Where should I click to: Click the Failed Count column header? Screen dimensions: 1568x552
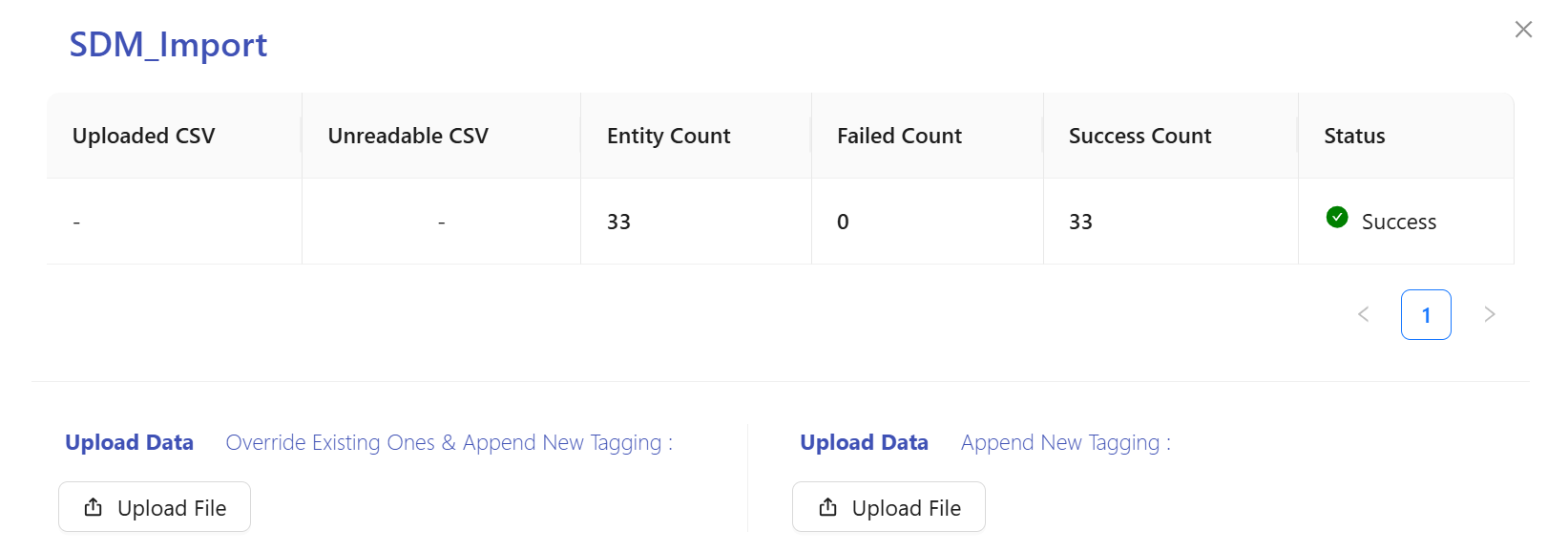click(899, 136)
